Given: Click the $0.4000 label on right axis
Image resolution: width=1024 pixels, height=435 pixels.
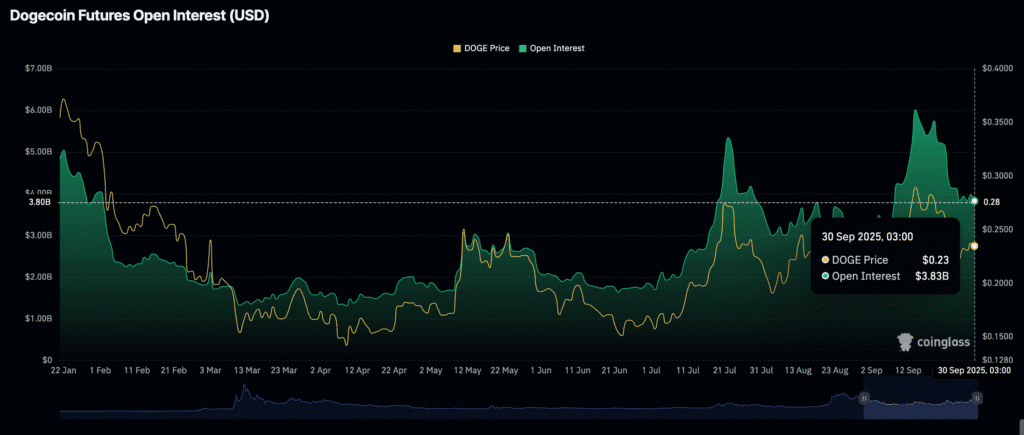Looking at the screenshot, I should point(996,68).
